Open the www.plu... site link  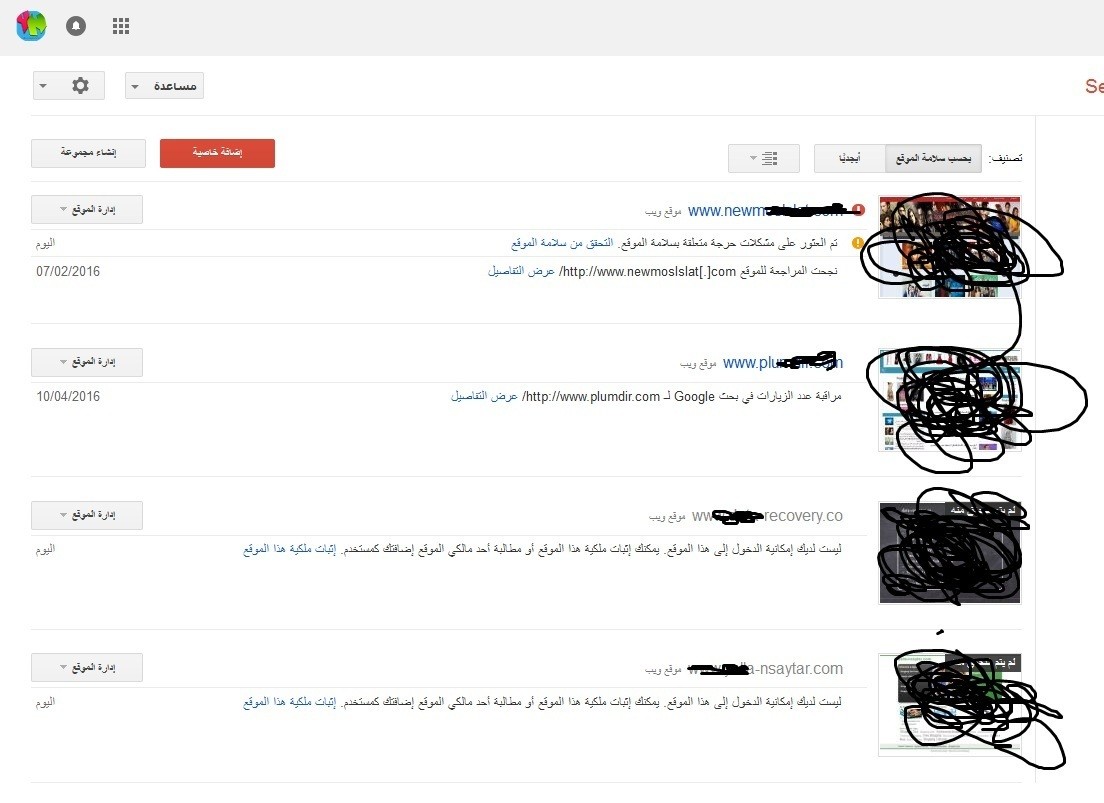coord(783,363)
